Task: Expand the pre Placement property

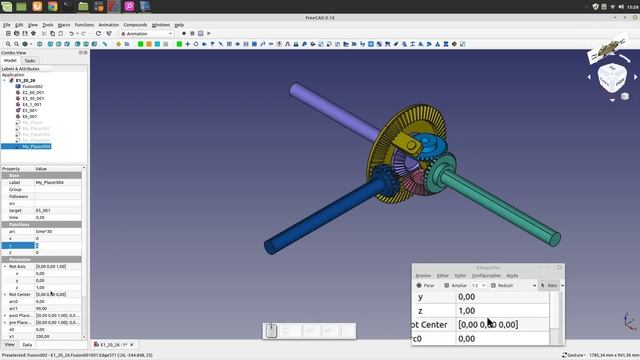Action: (5, 322)
